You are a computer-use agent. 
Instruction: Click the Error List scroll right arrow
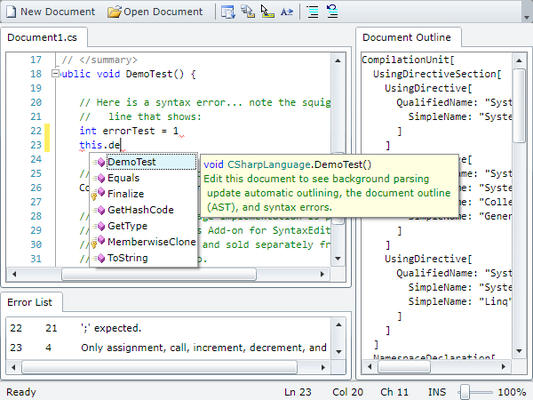pos(323,367)
